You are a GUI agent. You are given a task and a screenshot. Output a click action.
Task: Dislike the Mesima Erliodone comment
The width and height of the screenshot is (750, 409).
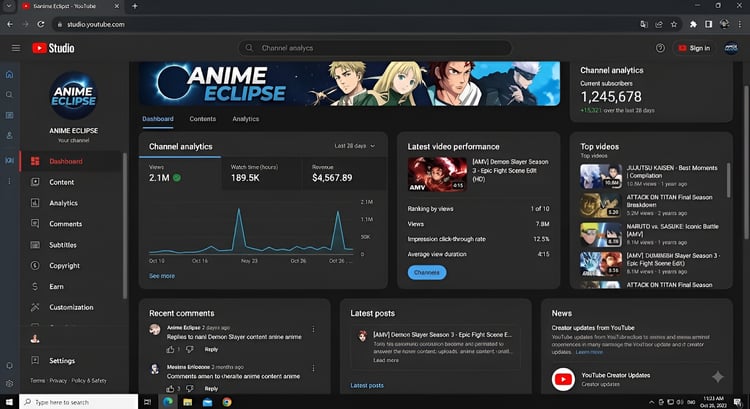click(x=189, y=388)
